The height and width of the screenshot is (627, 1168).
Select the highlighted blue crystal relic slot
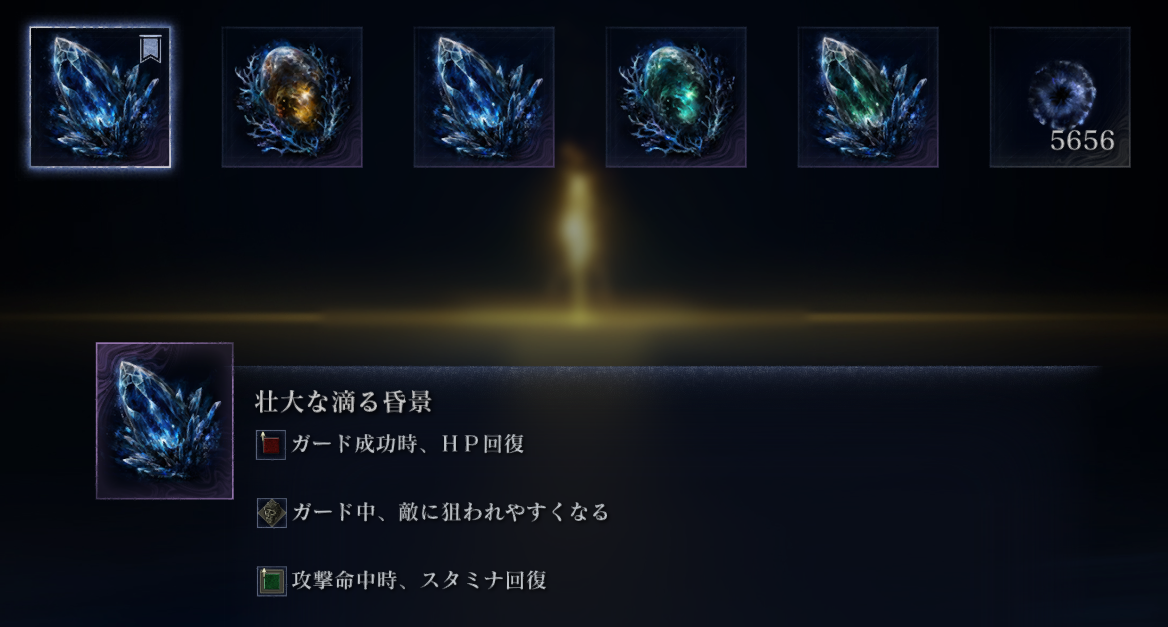pyautogui.click(x=101, y=98)
